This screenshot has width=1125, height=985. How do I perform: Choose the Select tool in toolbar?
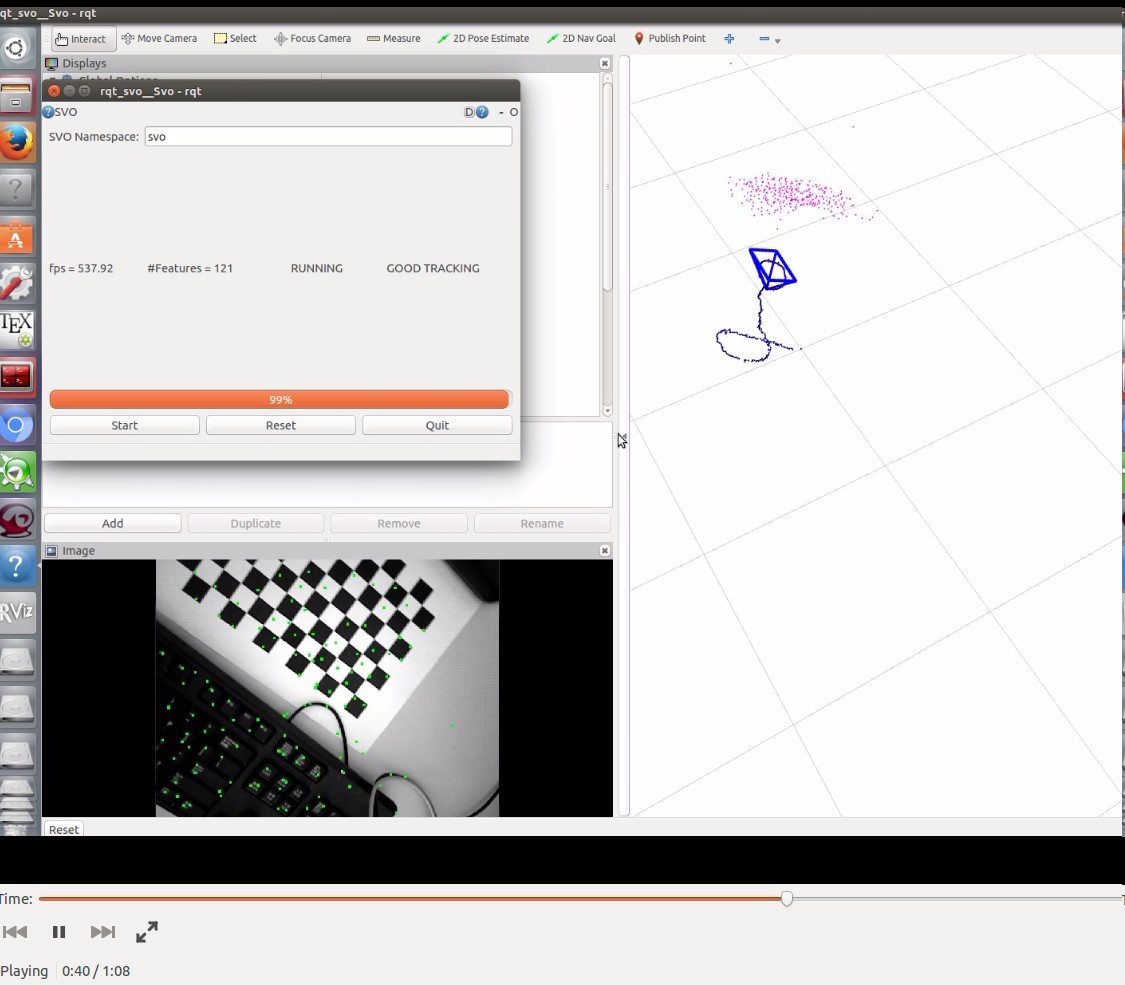[235, 39]
